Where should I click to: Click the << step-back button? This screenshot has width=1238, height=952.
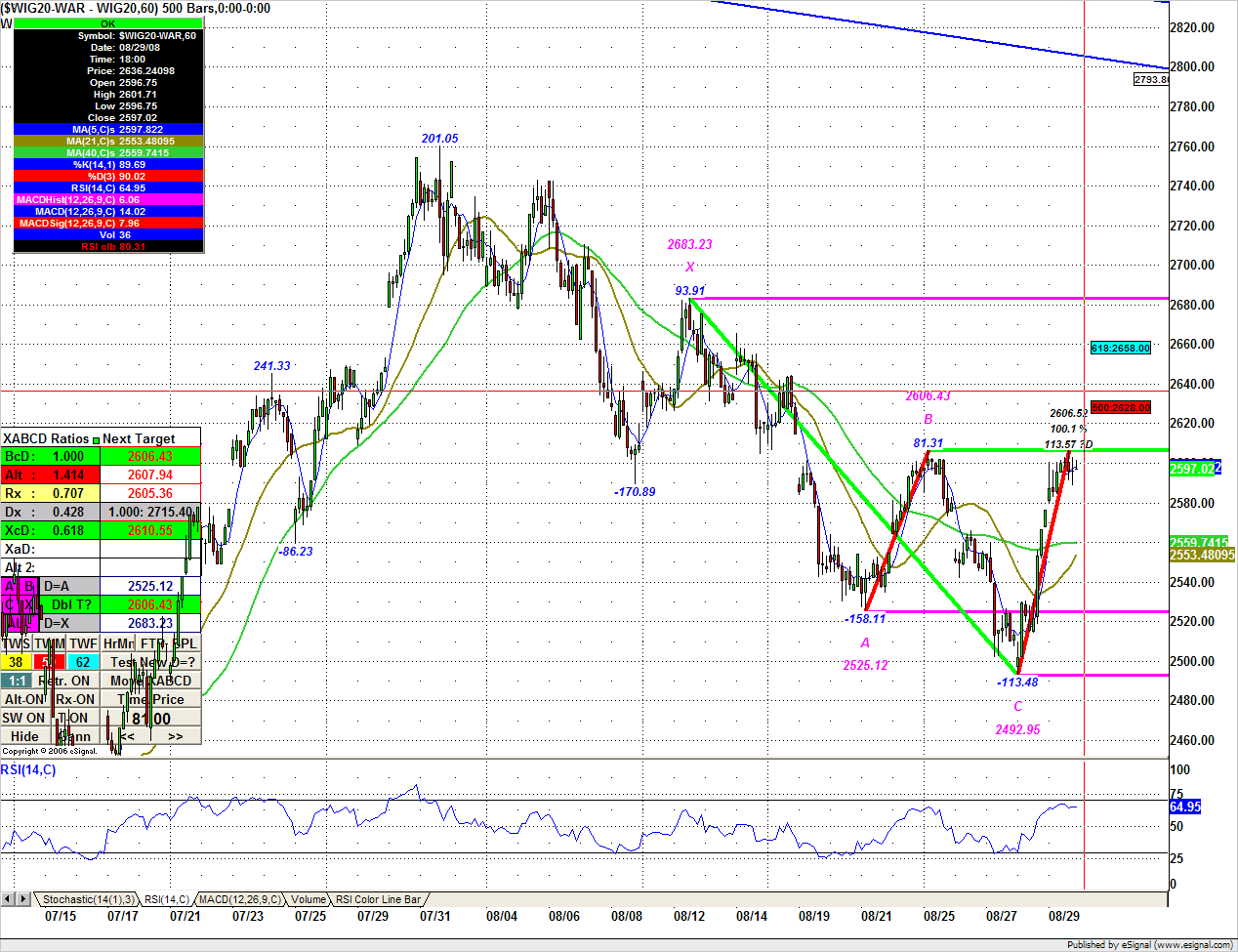click(127, 736)
